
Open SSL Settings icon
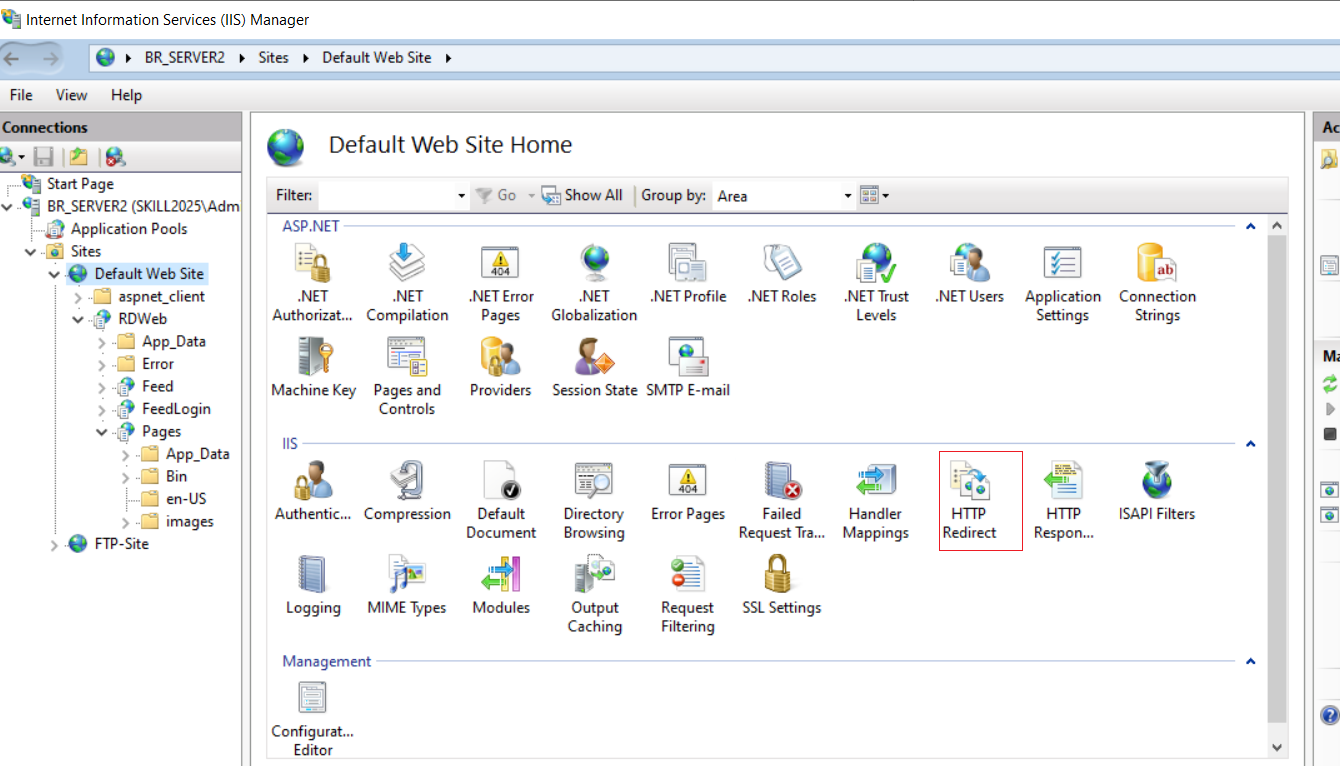point(781,585)
